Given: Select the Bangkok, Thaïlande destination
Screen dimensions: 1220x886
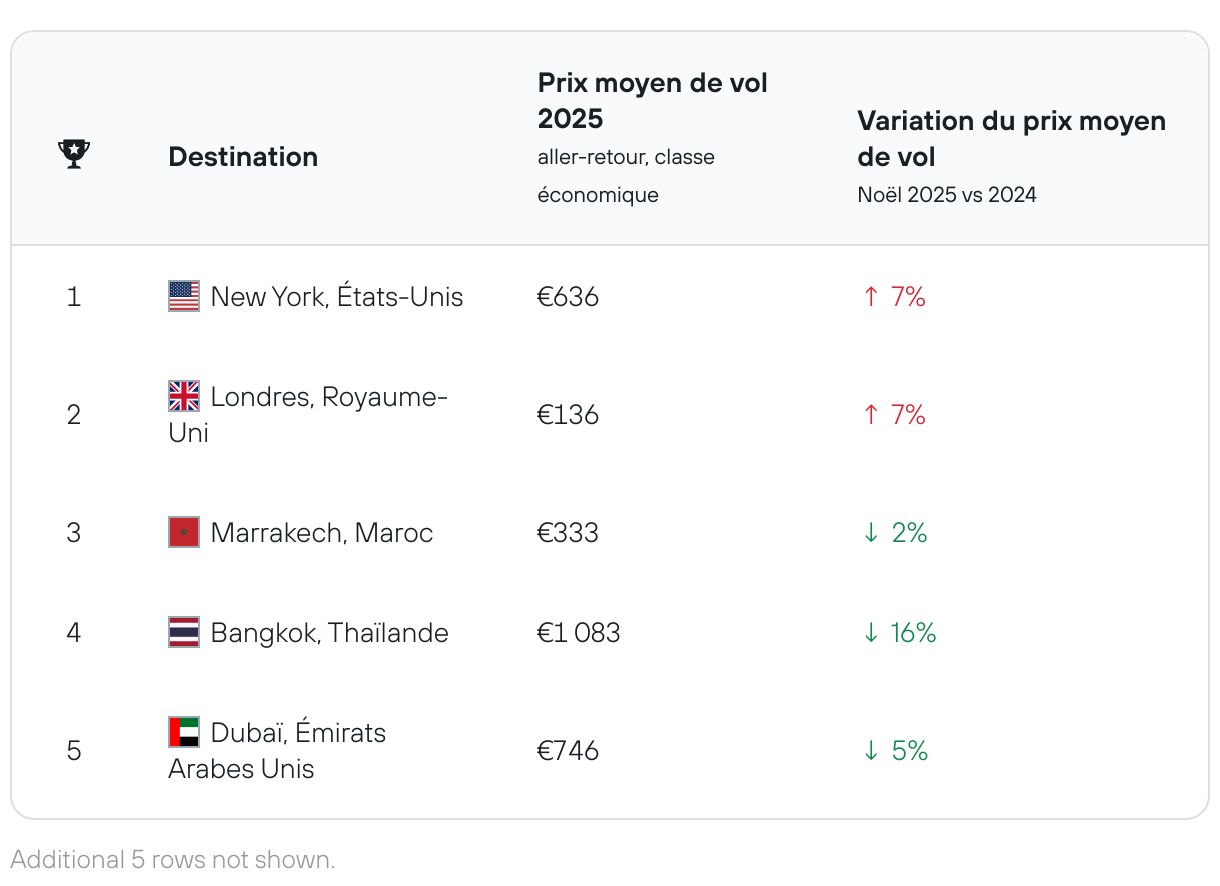Looking at the screenshot, I should (x=329, y=633).
